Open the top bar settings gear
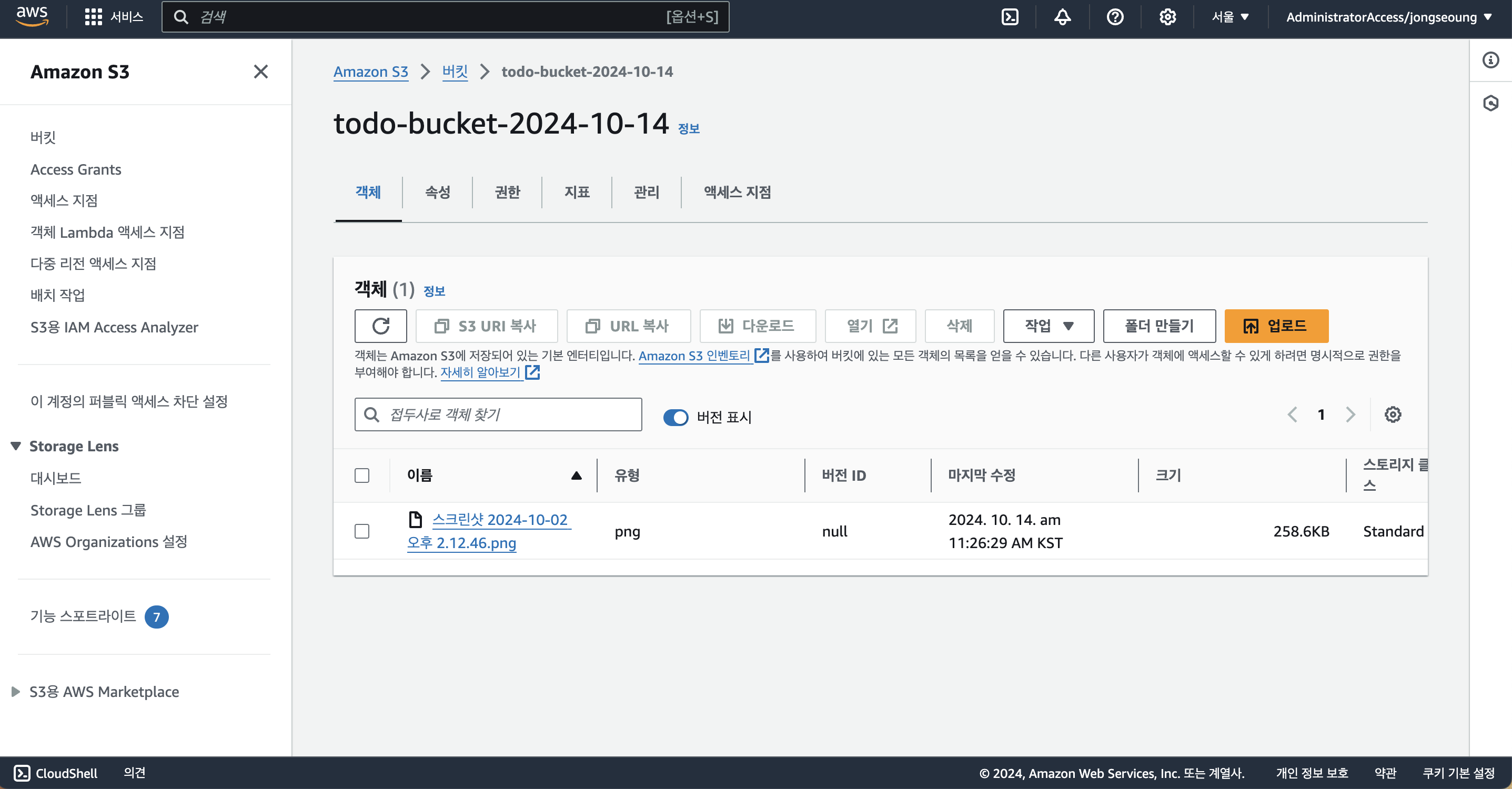The image size is (1512, 789). pyautogui.click(x=1167, y=17)
